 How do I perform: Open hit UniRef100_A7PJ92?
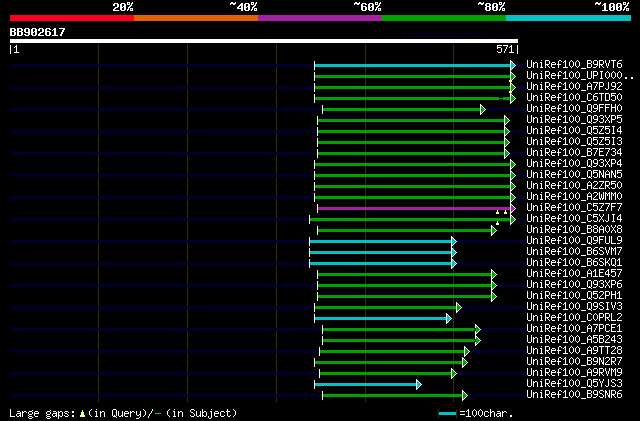click(574, 87)
